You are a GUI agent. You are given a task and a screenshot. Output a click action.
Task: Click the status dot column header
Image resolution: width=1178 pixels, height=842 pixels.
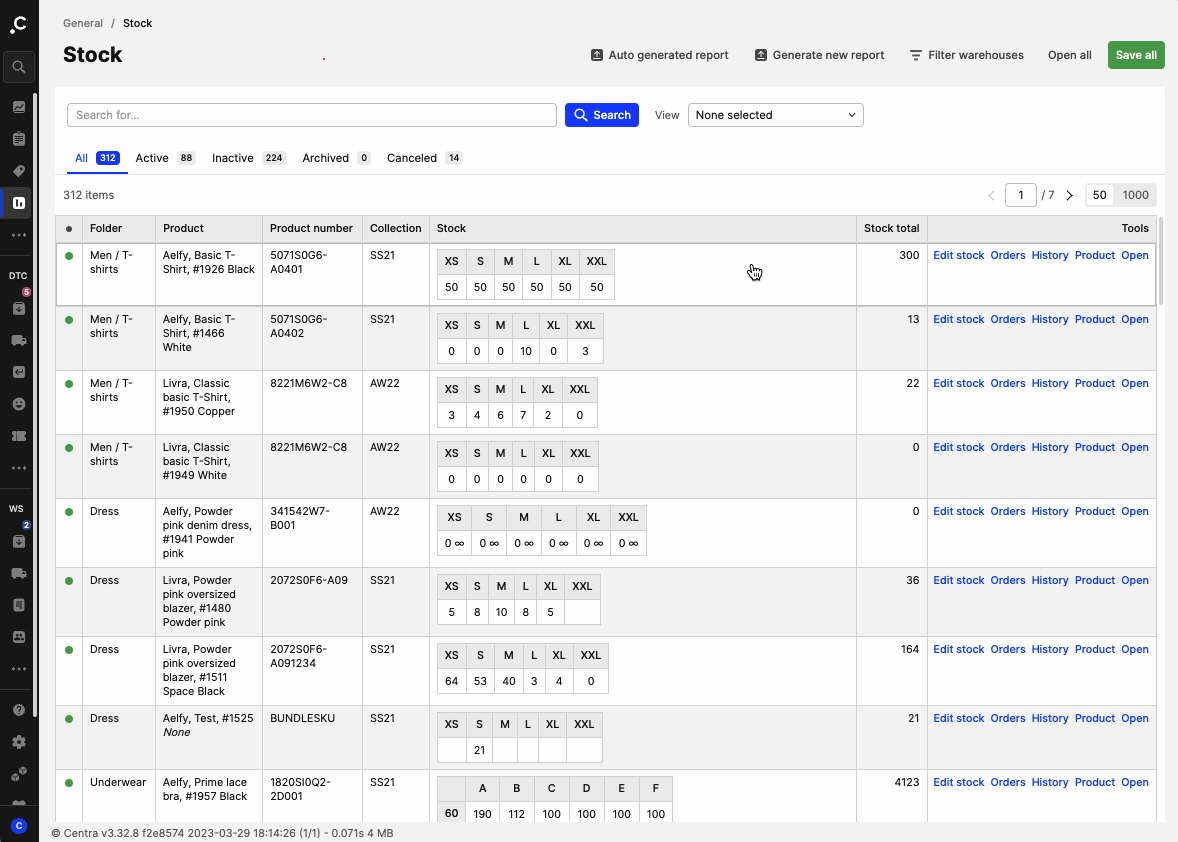point(68,229)
